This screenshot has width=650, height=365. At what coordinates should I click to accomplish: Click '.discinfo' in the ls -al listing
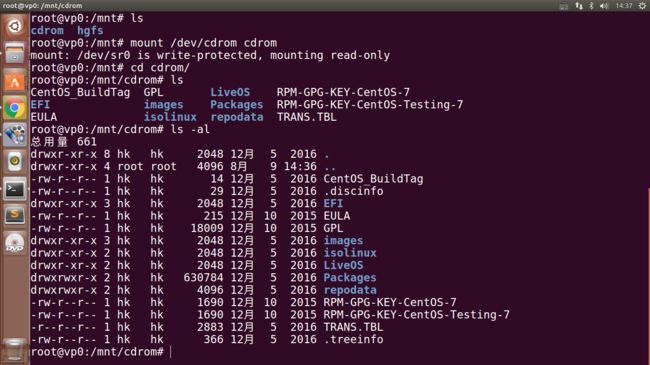click(353, 191)
